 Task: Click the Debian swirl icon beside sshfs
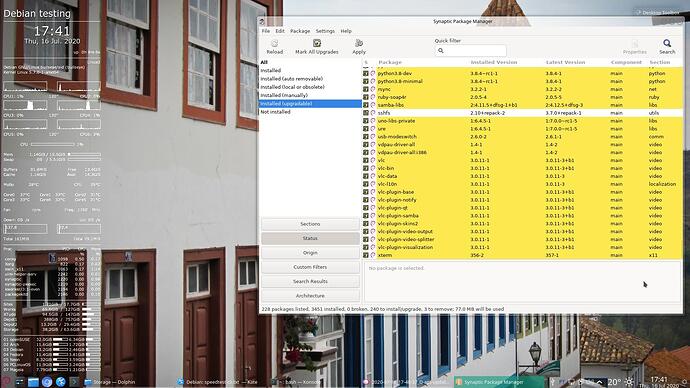373,113
